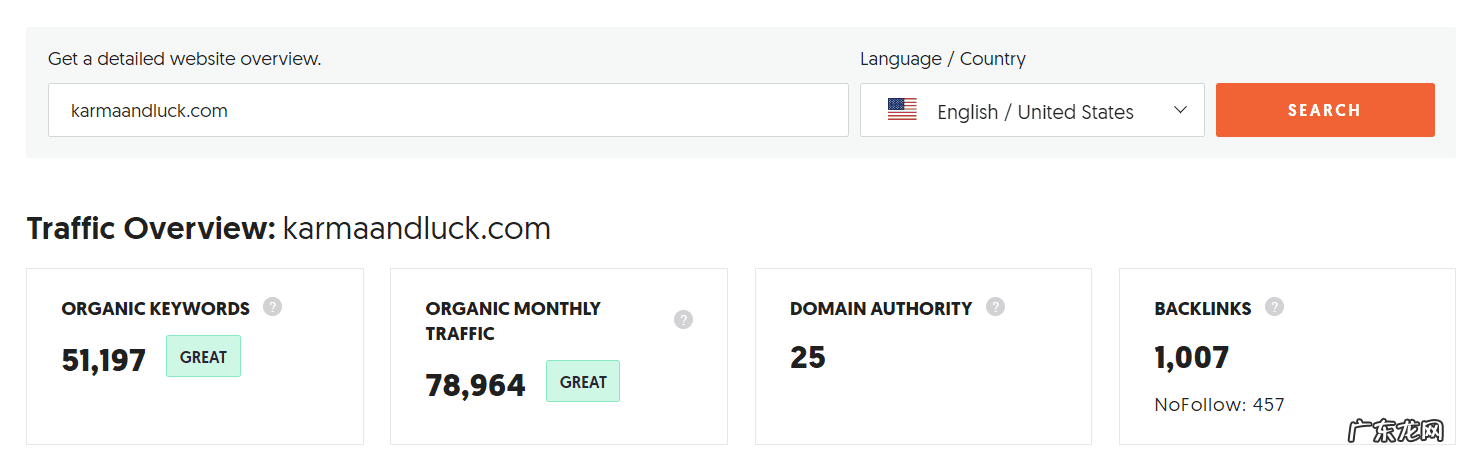Focus the karmaandluck.com domain input field
Image resolution: width=1482 pixels, height=460 pixels.
[x=448, y=110]
